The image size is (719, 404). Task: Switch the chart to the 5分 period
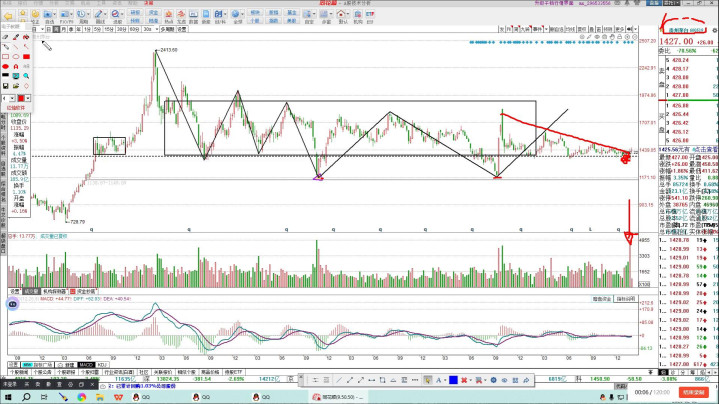point(96,30)
